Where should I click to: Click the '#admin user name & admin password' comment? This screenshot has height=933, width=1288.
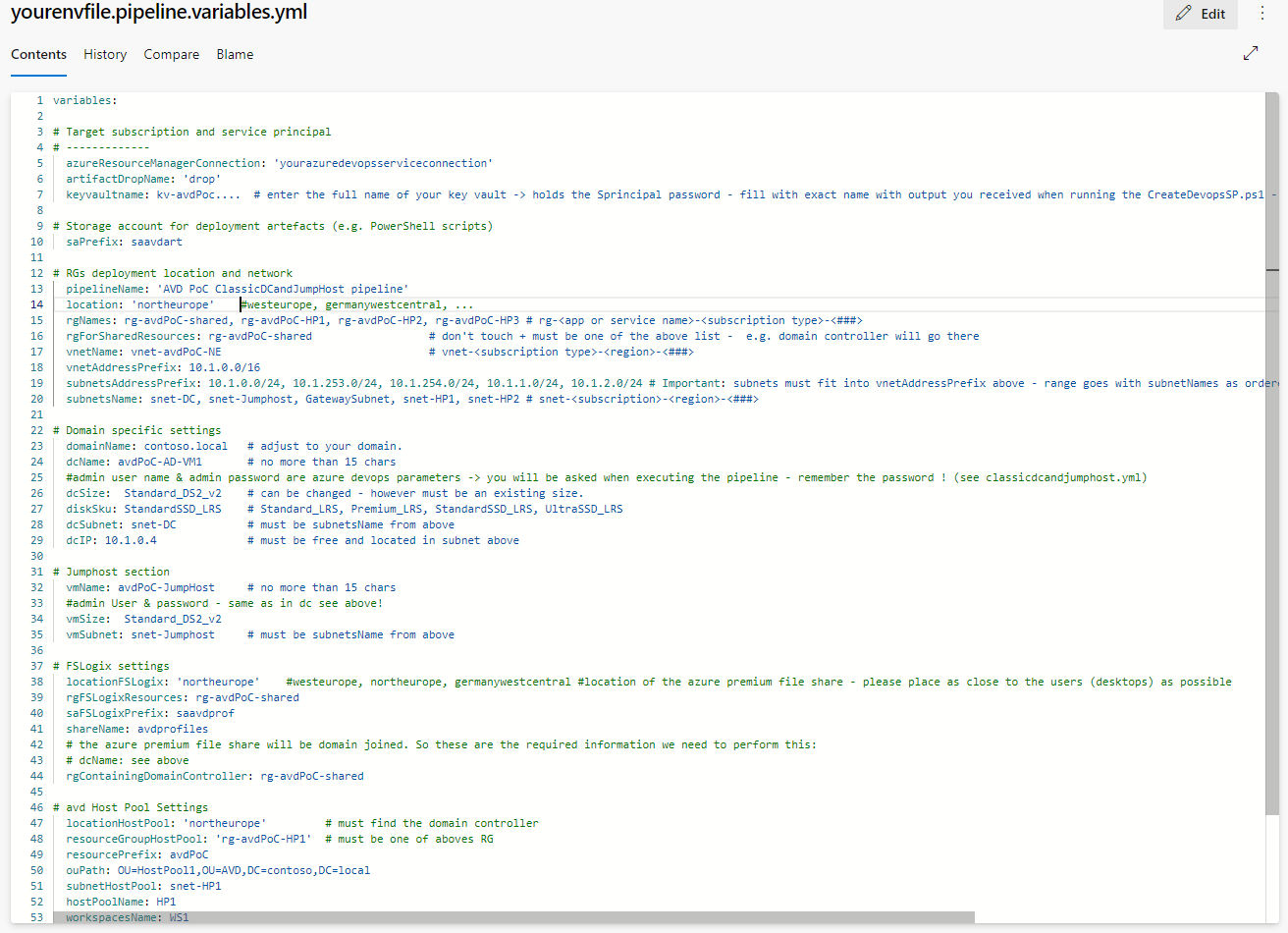point(607,477)
